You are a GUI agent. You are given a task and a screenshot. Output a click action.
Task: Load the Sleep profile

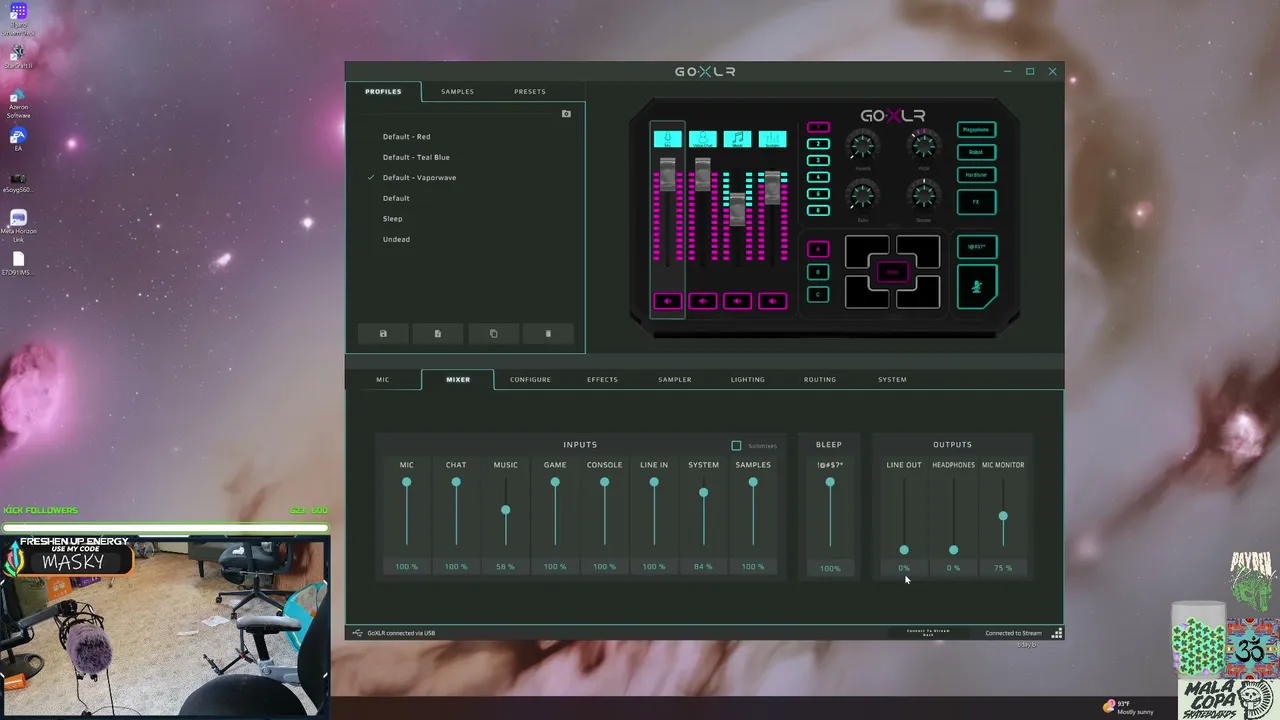392,219
